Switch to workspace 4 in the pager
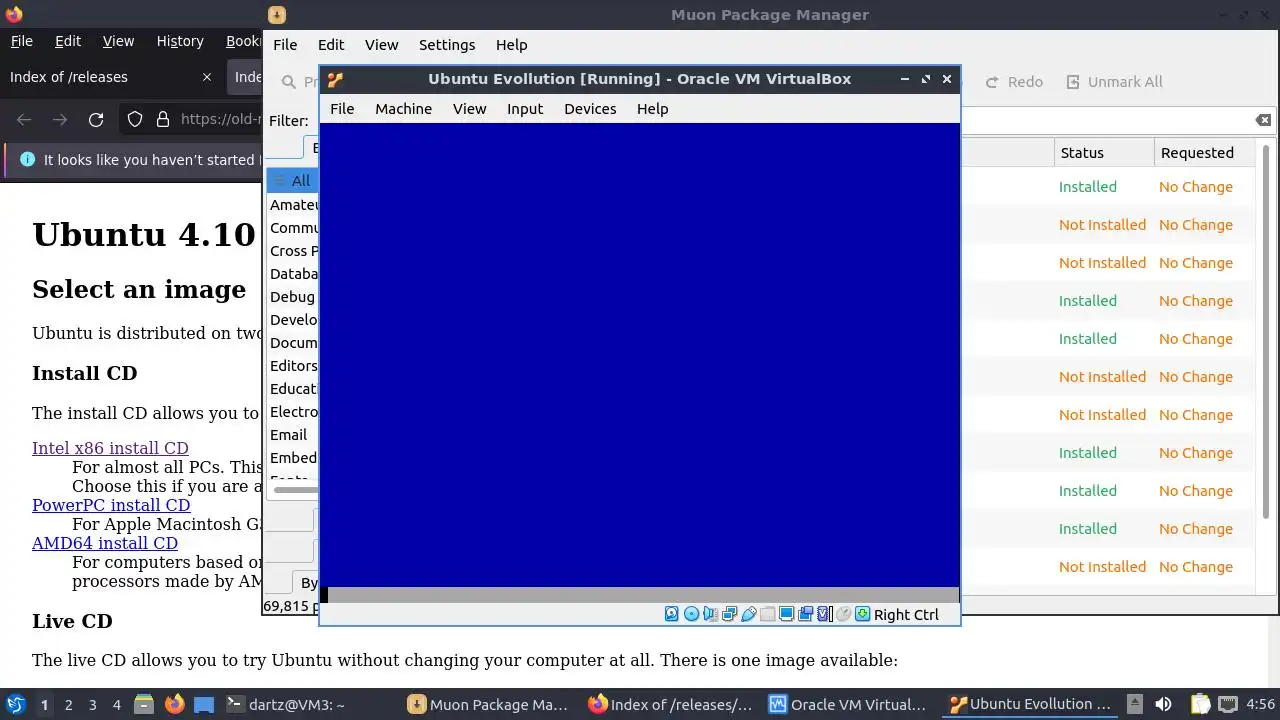 point(116,705)
